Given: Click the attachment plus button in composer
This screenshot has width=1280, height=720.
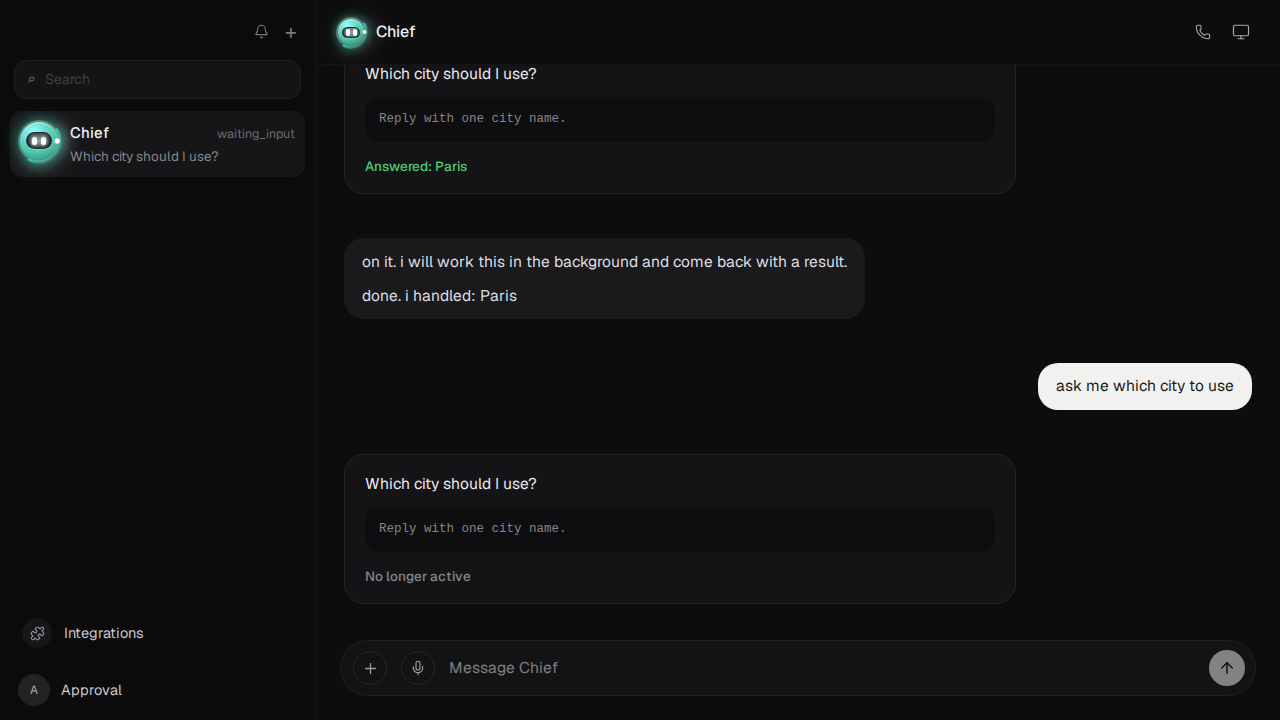Looking at the screenshot, I should (370, 668).
